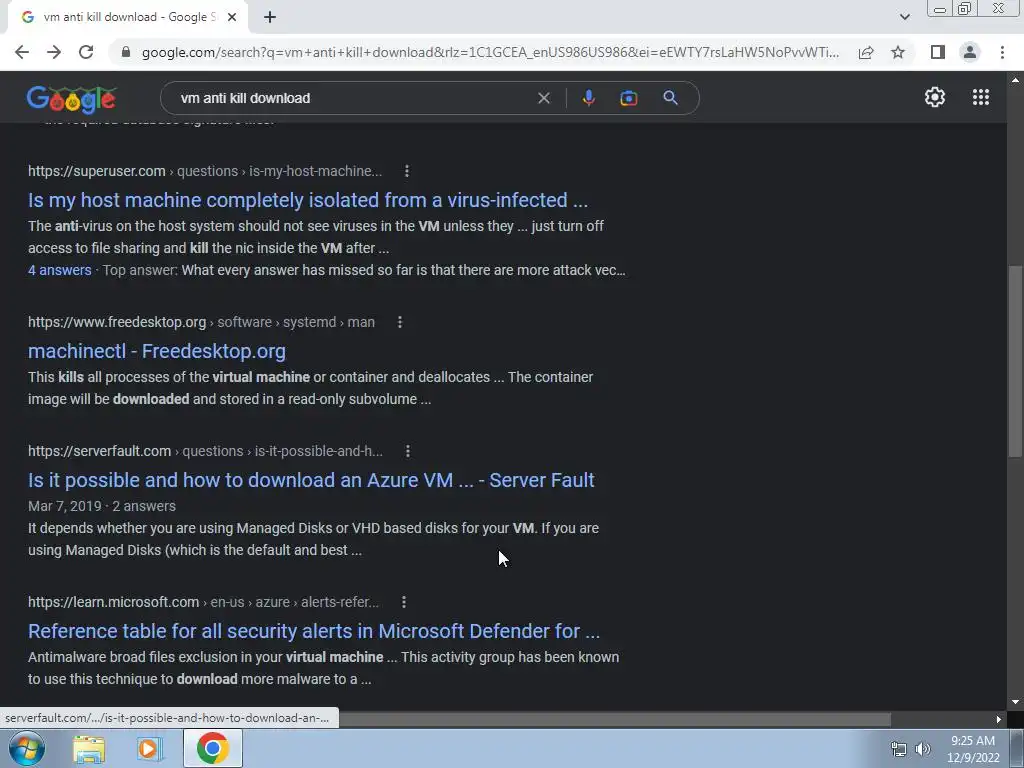
Task: Go back to the previous page
Action: point(22,52)
